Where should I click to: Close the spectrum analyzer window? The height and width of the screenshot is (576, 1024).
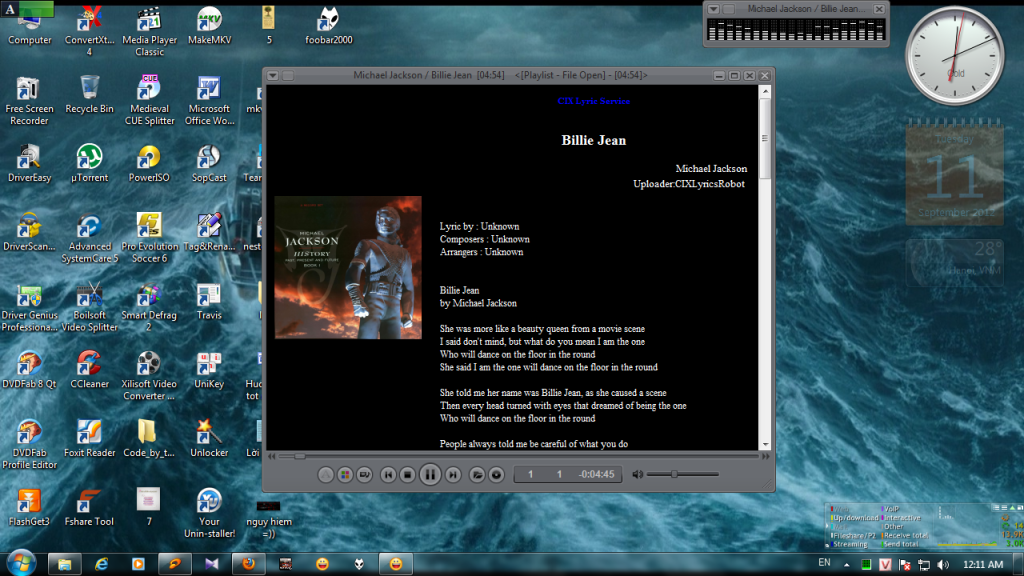[x=879, y=9]
